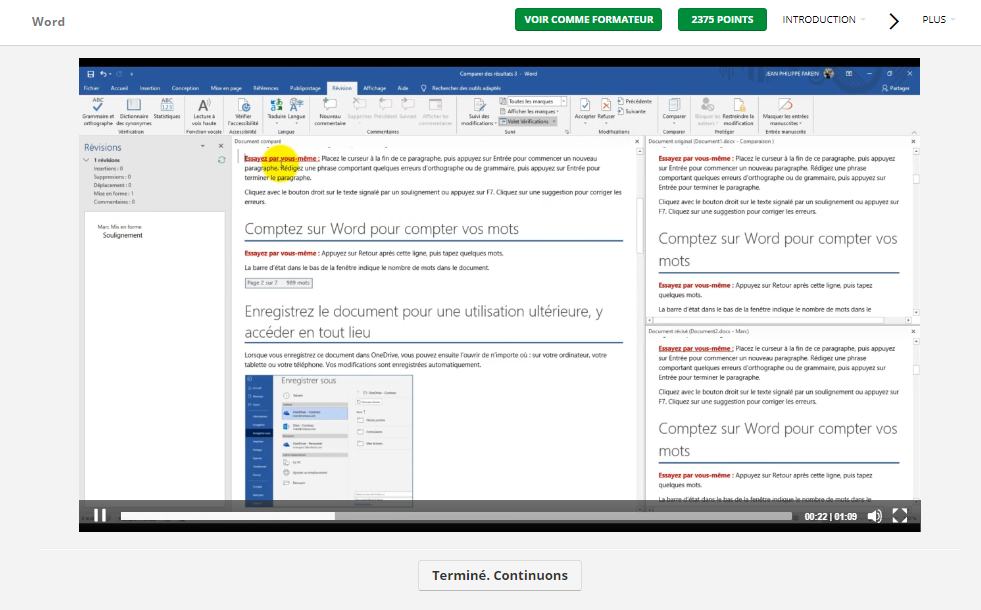Viewport: 981px width, 610px height.
Task: Switch to the Accueil tab
Action: (x=119, y=88)
